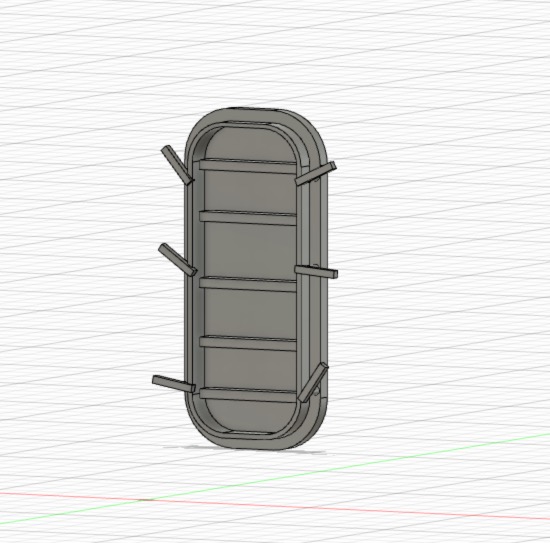The image size is (550, 543).
Task: Click the fourth crossbar from the top
Action: click(x=248, y=343)
